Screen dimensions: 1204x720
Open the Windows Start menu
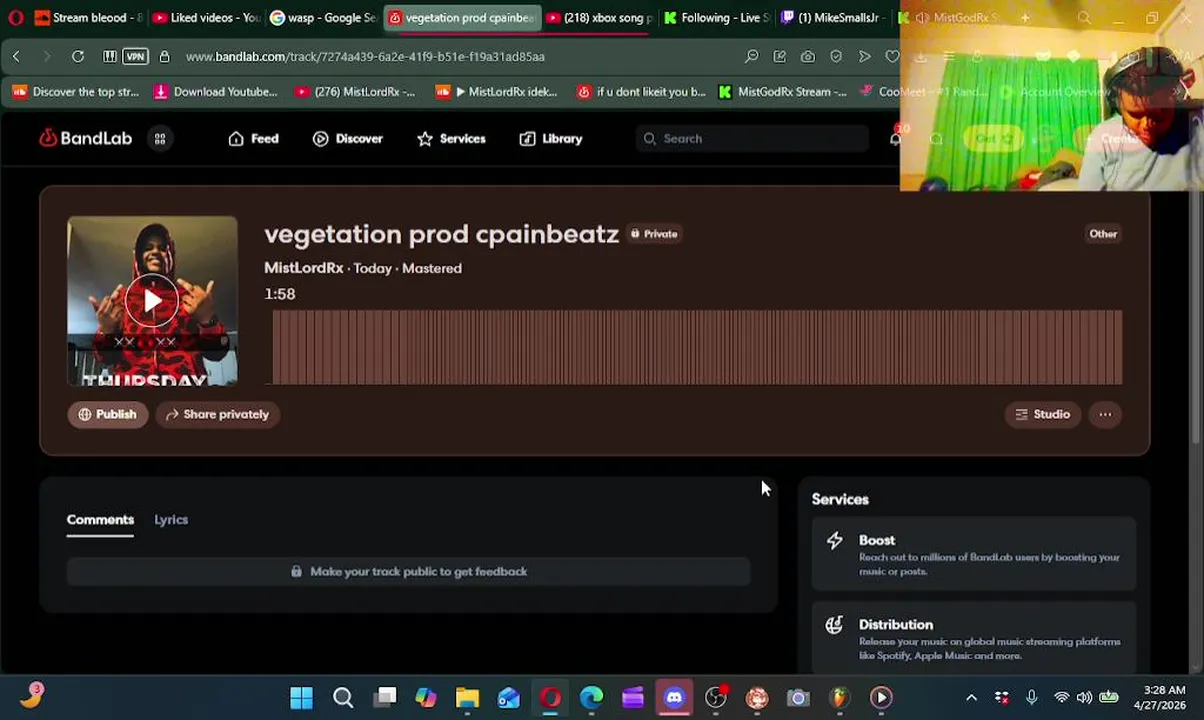(301, 697)
